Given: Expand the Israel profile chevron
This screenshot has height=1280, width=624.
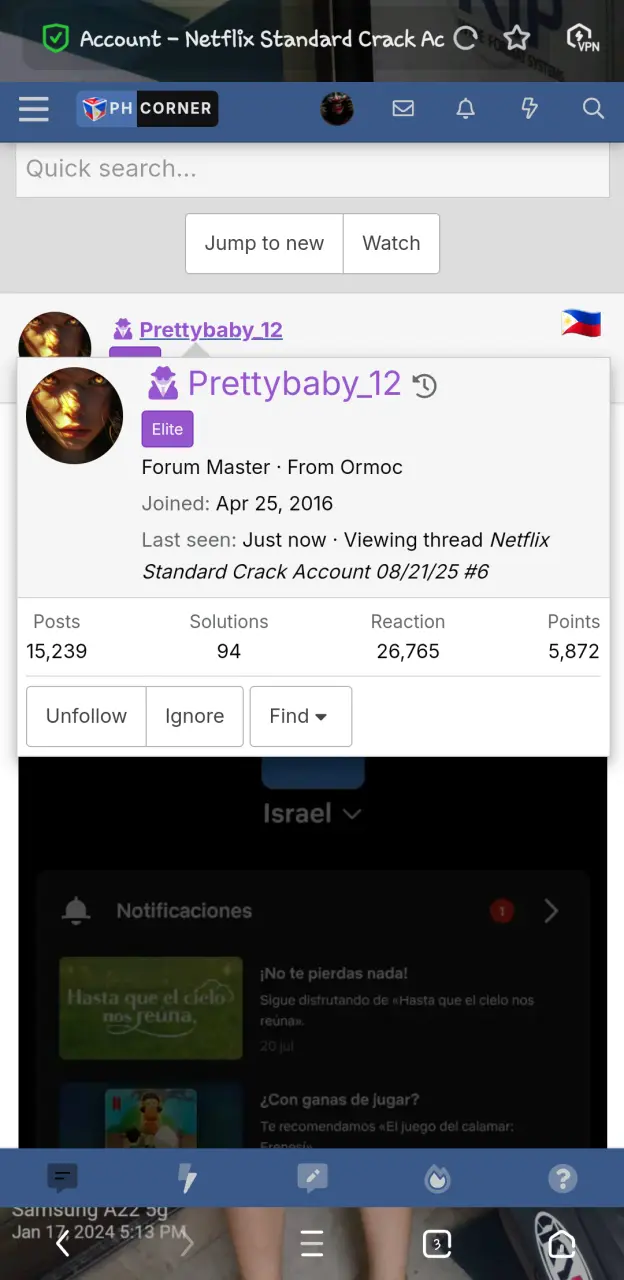Looking at the screenshot, I should 352,814.
